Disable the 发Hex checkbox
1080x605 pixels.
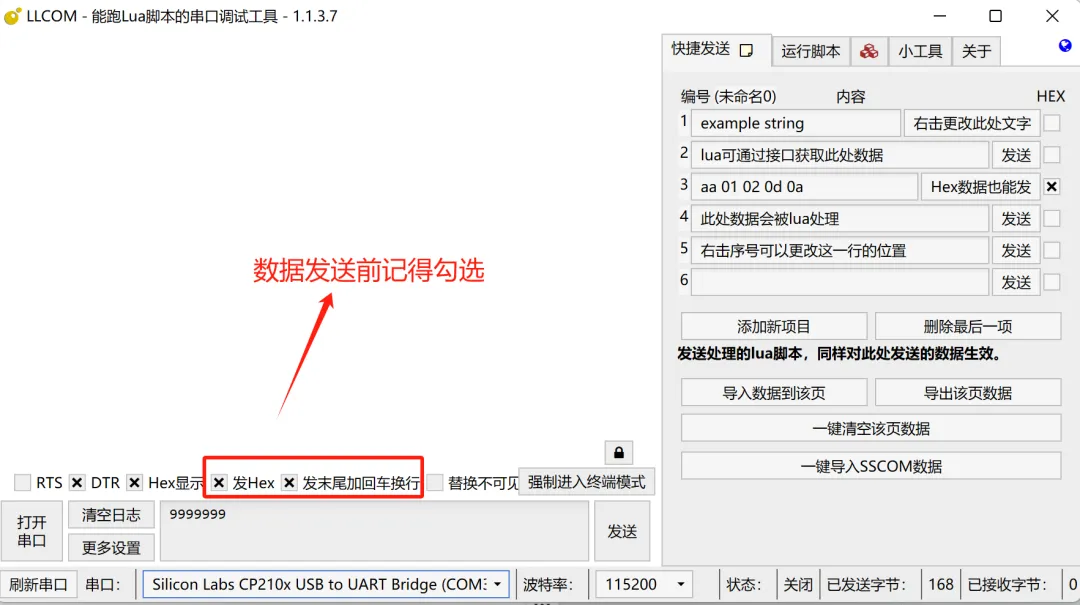219,482
